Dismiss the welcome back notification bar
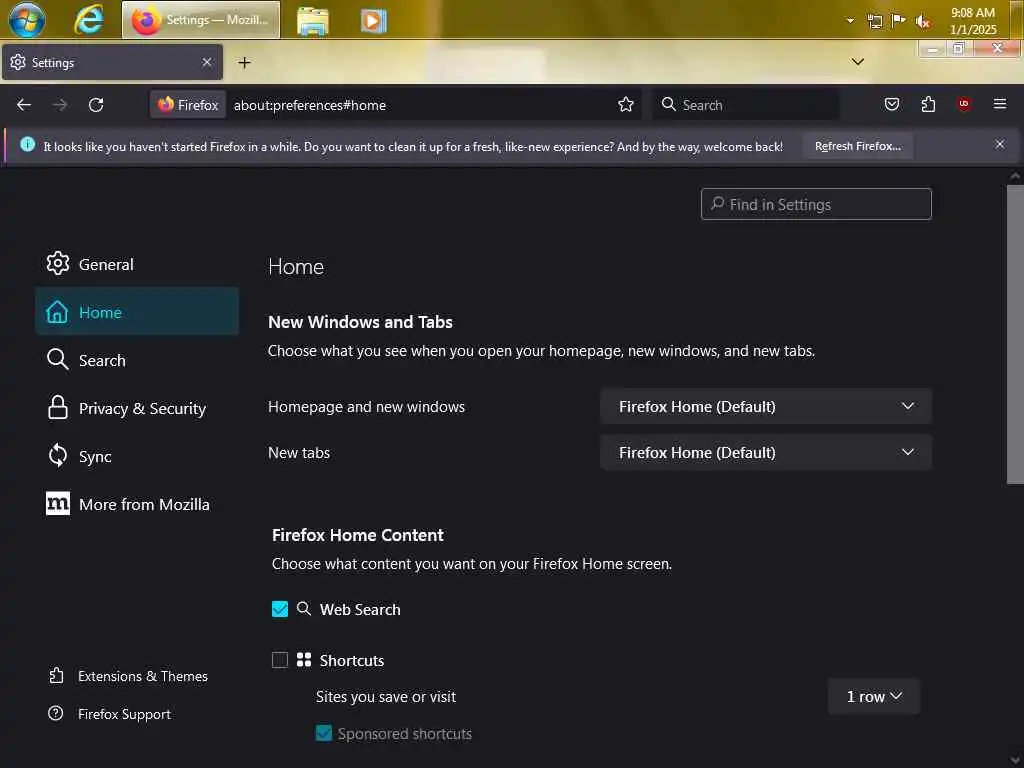1024x768 pixels. click(1000, 144)
